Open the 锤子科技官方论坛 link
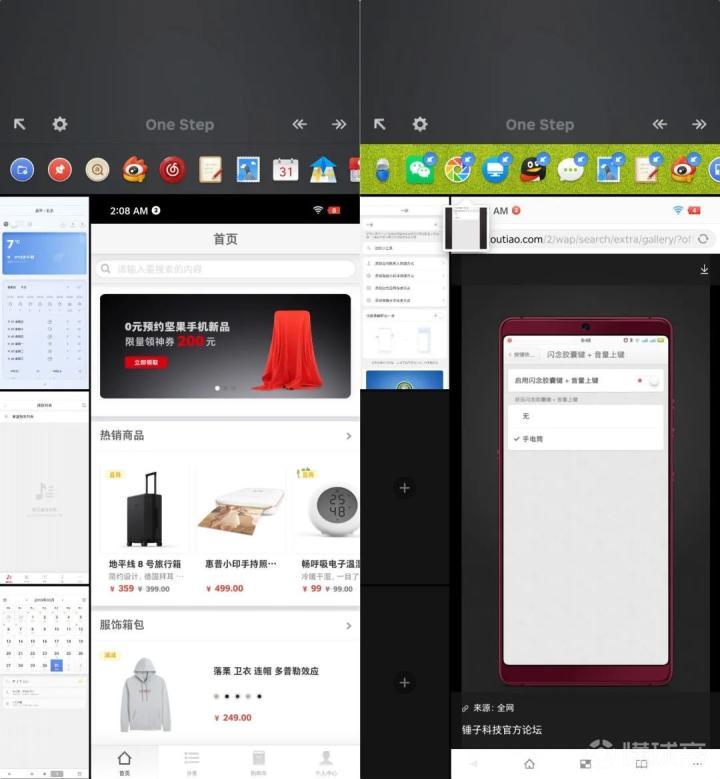 (502, 730)
